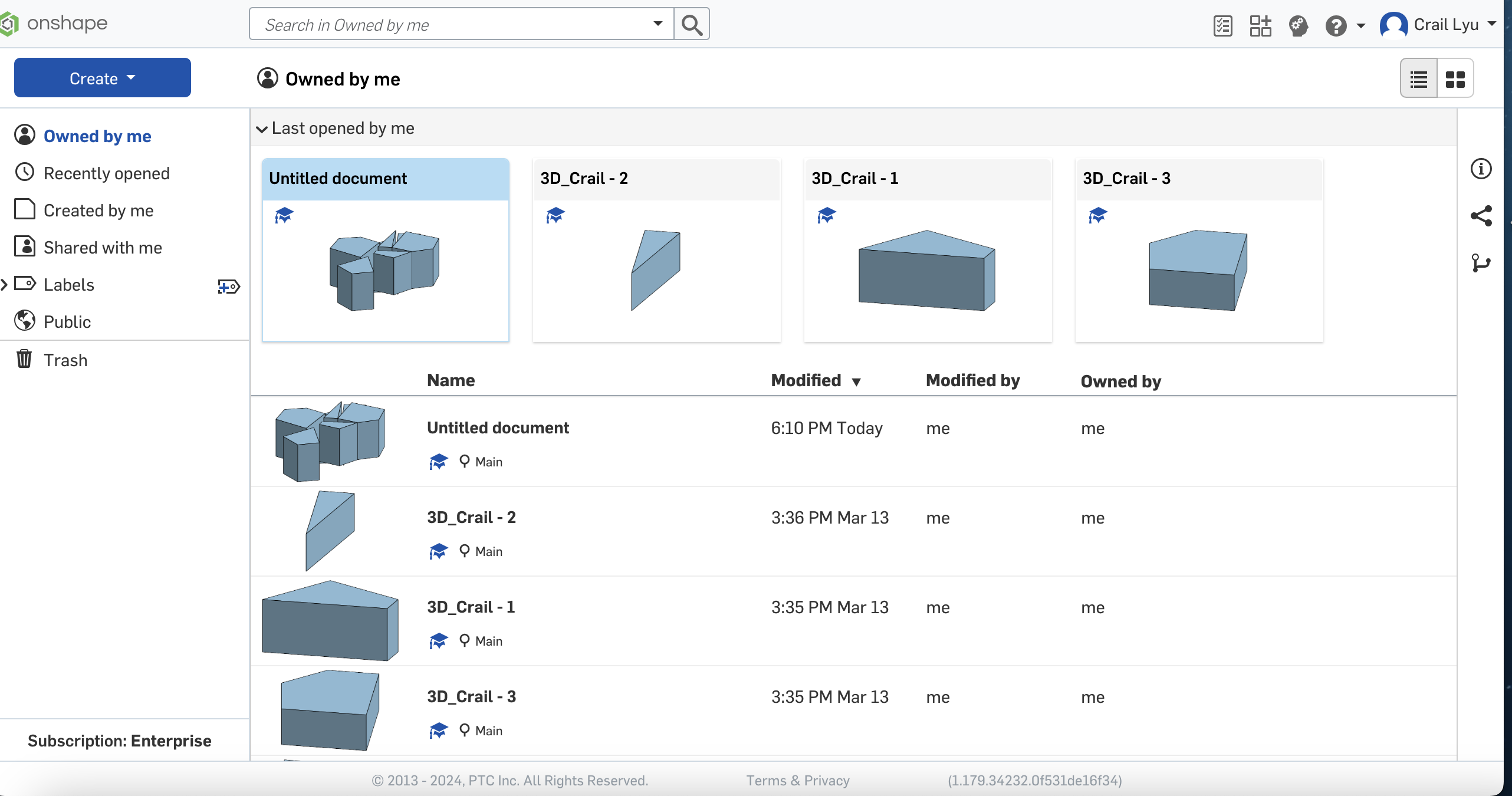
Task: Open 3D_Crail - 3 in the list
Action: 471,696
